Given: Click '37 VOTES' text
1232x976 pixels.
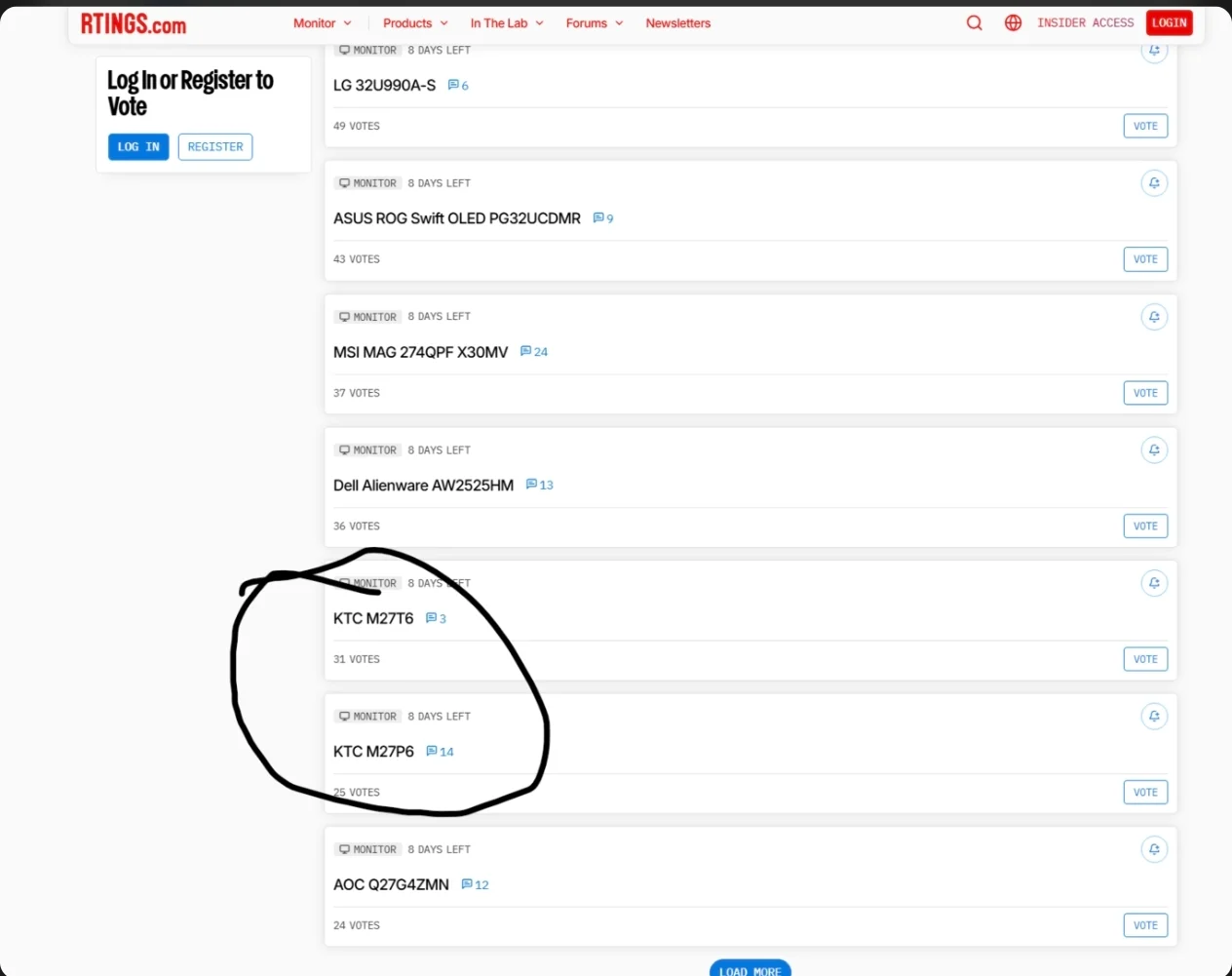Looking at the screenshot, I should 357,393.
